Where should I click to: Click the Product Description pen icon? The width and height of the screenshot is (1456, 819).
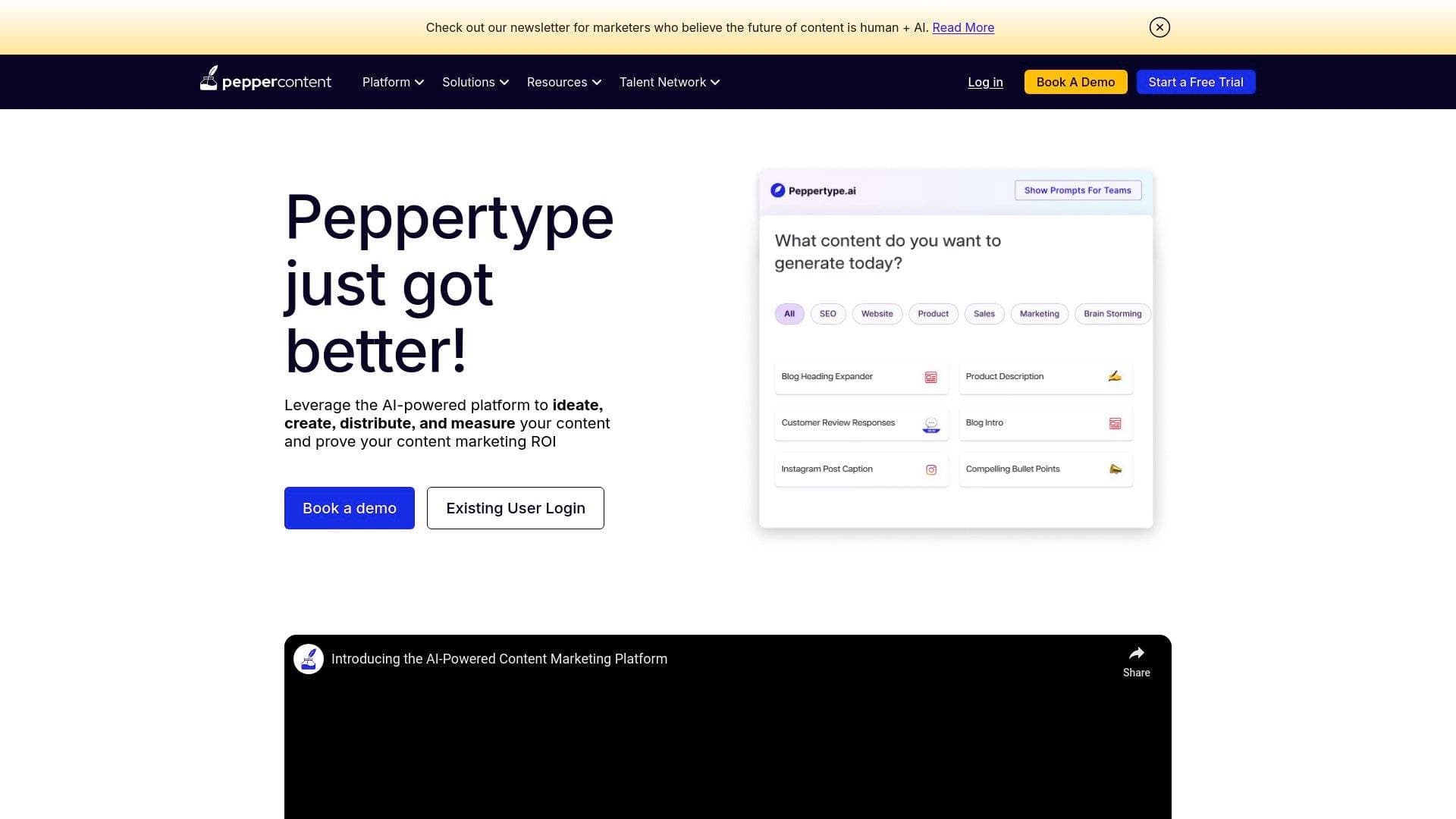1115,375
